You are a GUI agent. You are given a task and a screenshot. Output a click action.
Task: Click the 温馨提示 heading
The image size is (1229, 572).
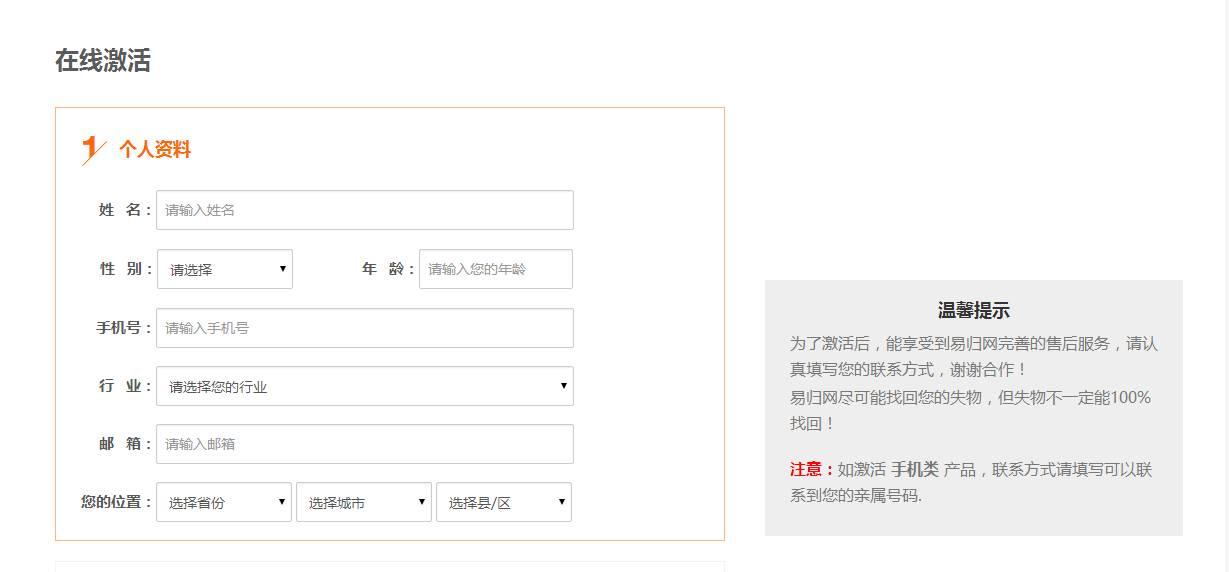tap(974, 311)
